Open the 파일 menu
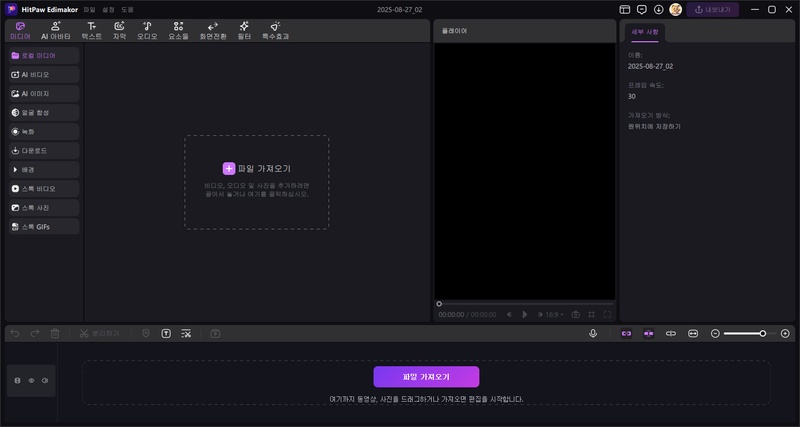Viewport: 800px width, 427px height. (x=89, y=10)
